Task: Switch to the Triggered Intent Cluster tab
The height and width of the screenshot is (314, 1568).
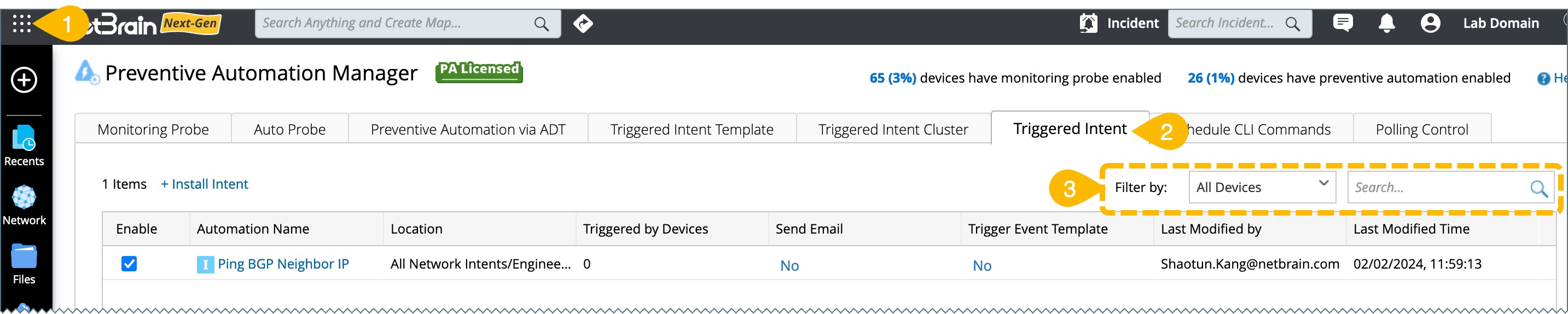Action: coord(893,130)
